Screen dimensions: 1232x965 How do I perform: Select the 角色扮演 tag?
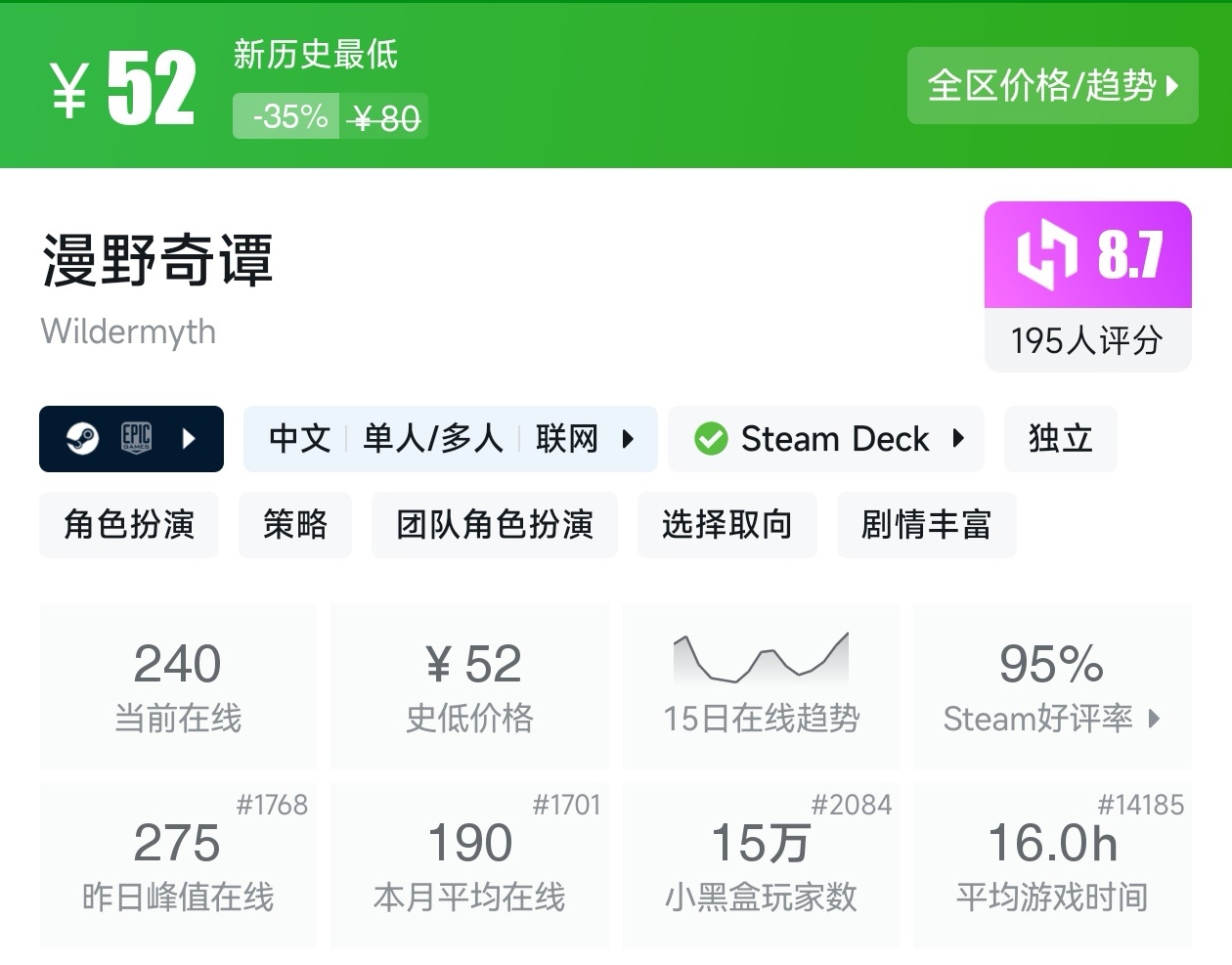(129, 525)
